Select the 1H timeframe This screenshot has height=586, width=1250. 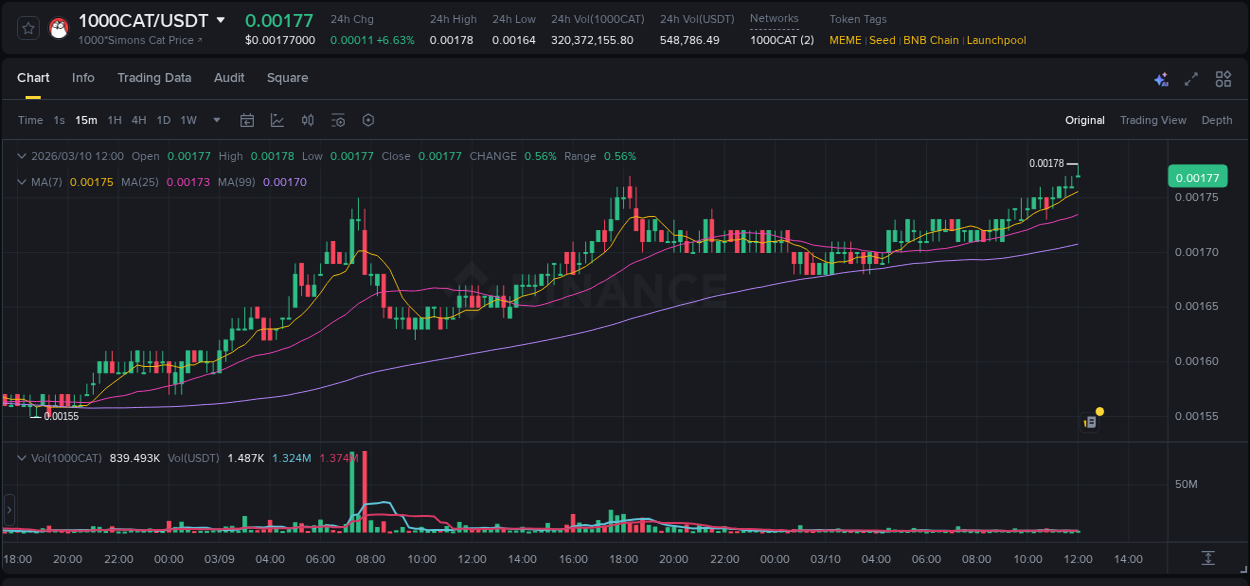(x=113, y=120)
